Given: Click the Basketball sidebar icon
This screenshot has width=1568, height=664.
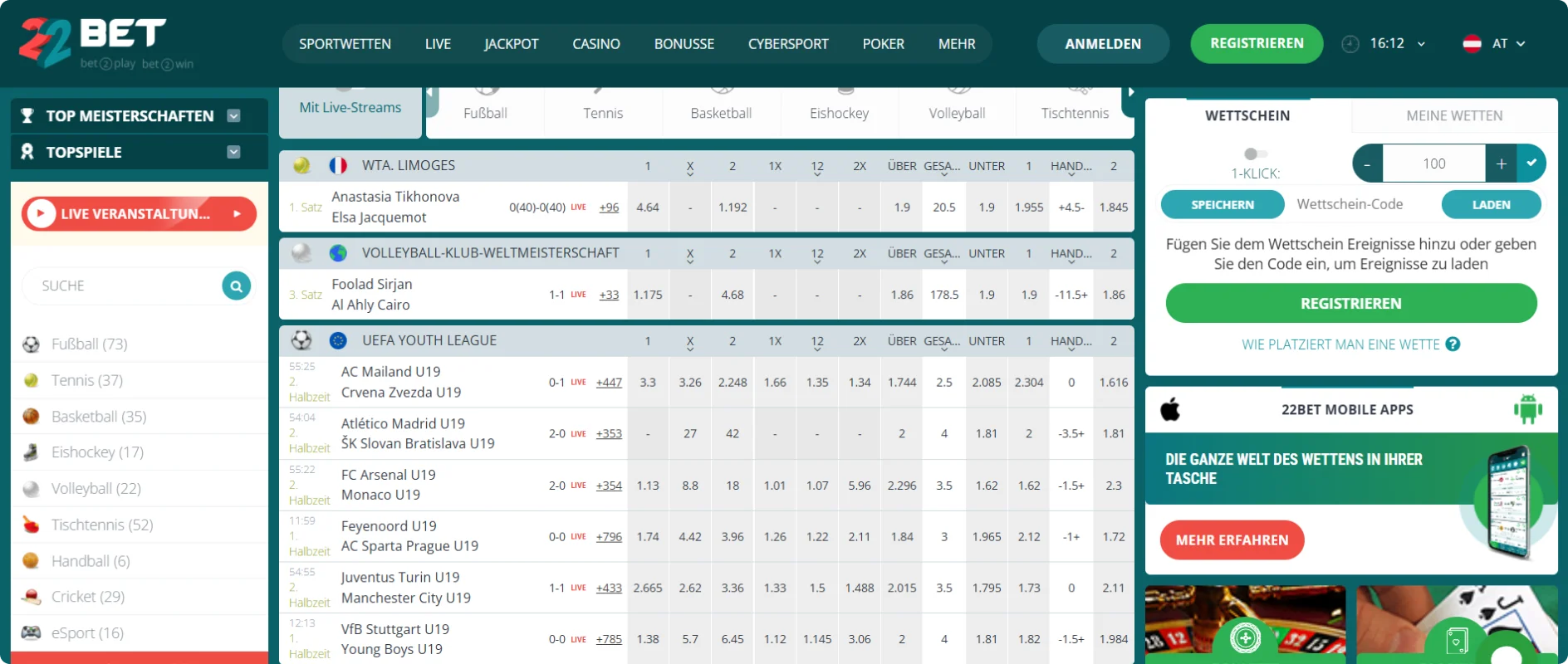Looking at the screenshot, I should click(31, 417).
